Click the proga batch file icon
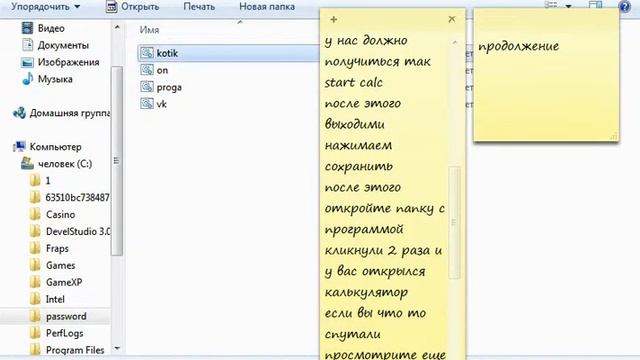 click(x=147, y=87)
